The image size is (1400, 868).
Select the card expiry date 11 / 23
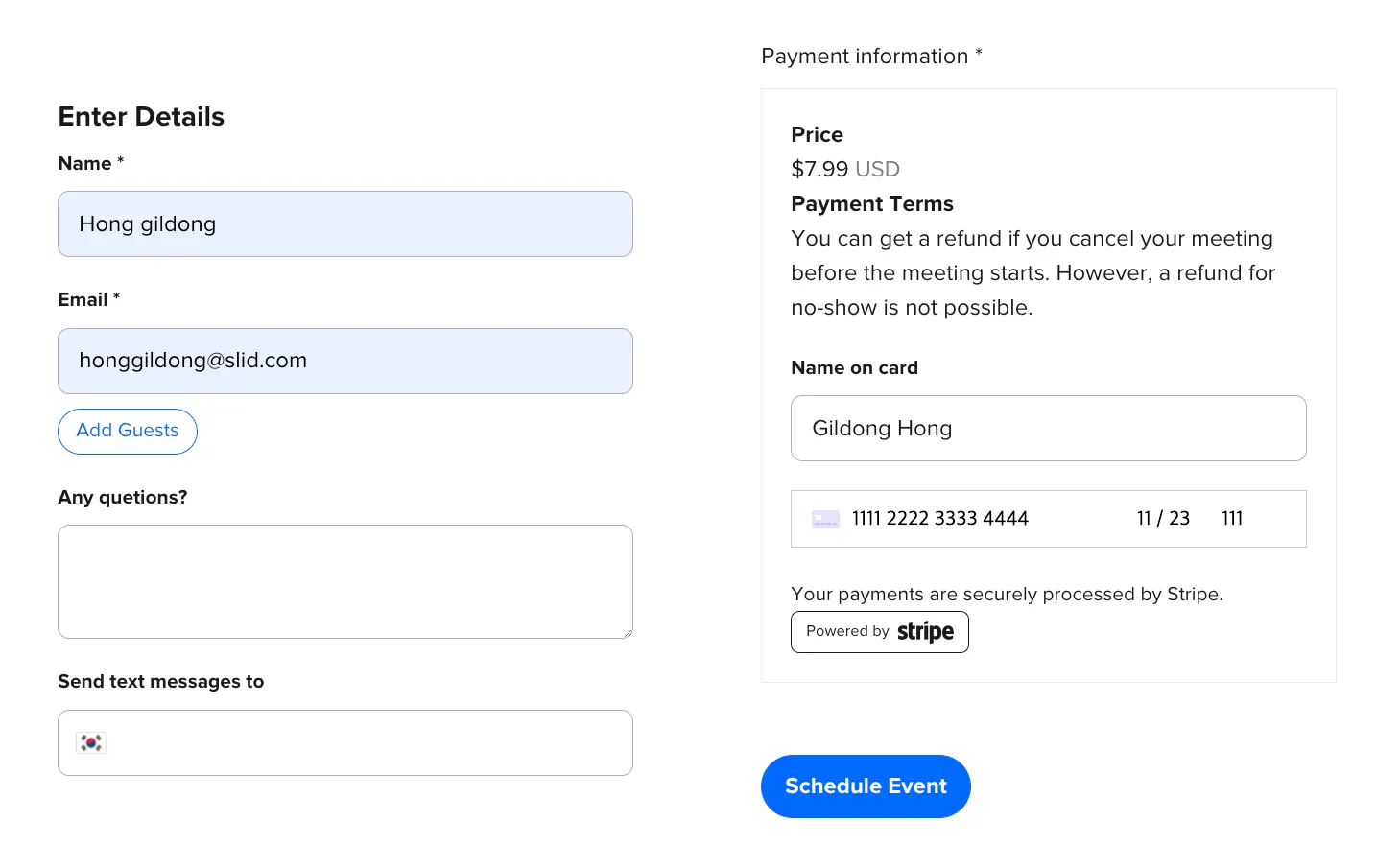point(1163,519)
